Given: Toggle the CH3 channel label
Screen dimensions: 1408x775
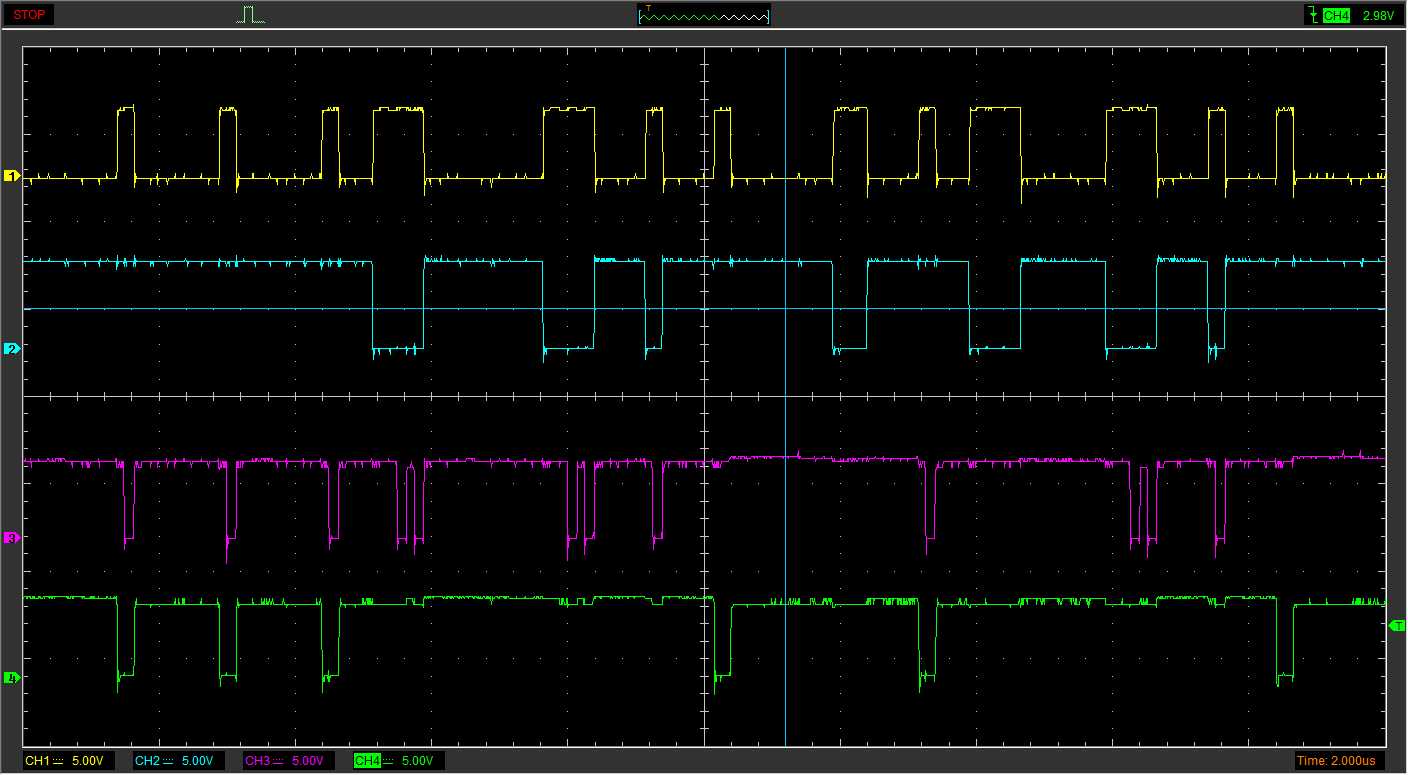Looking at the screenshot, I should 260,761.
